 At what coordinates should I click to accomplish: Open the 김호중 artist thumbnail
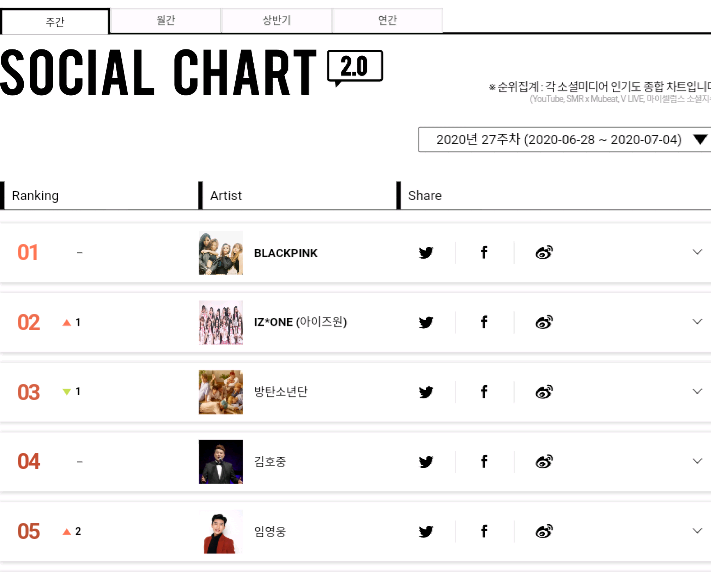point(221,462)
